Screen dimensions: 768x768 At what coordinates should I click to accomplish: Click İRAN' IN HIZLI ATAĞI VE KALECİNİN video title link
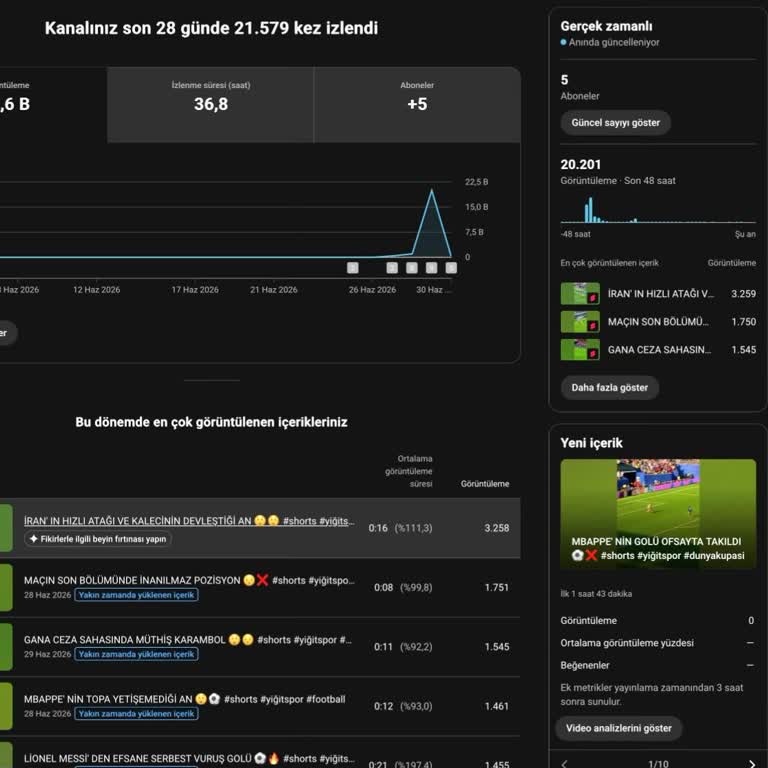click(189, 521)
